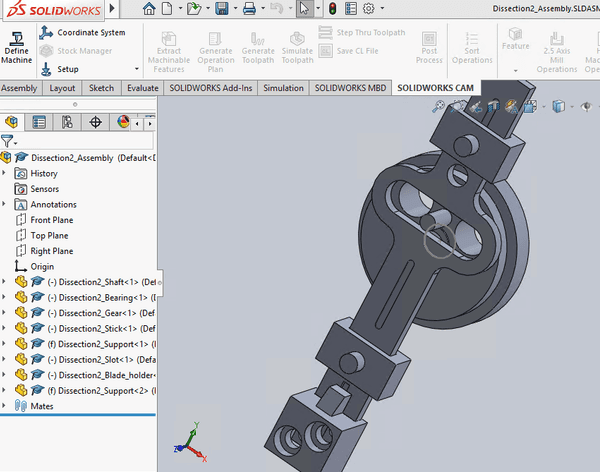Screen dimensions: 600x472
Task: Select the Front Plane tree item
Action: [x=53, y=220]
